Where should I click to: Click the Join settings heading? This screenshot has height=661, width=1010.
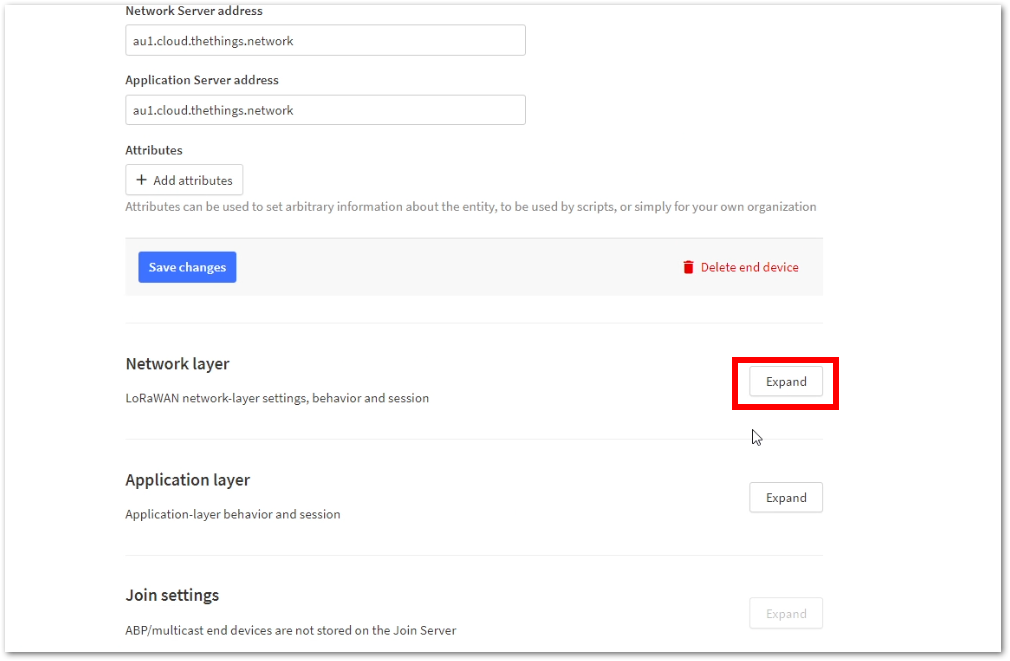coord(172,595)
